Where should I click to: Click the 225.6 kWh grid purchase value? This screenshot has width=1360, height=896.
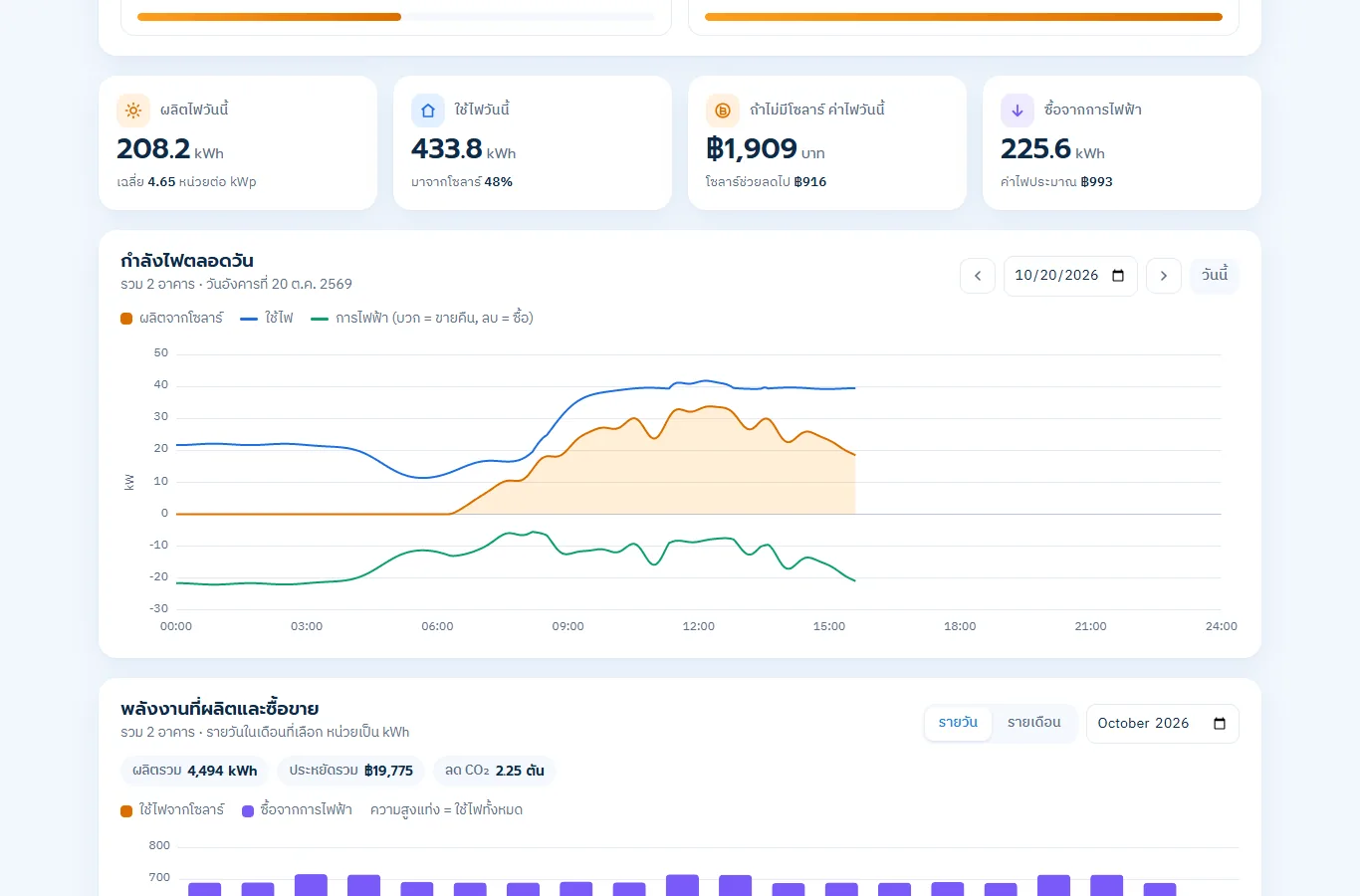coord(1052,149)
